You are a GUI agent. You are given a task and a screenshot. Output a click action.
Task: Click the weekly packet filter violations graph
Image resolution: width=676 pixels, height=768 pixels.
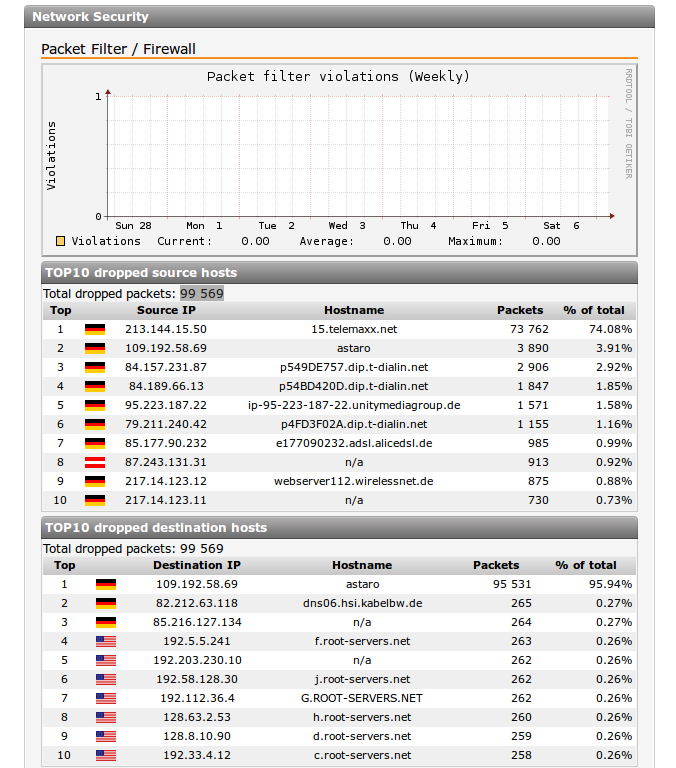pyautogui.click(x=355, y=155)
